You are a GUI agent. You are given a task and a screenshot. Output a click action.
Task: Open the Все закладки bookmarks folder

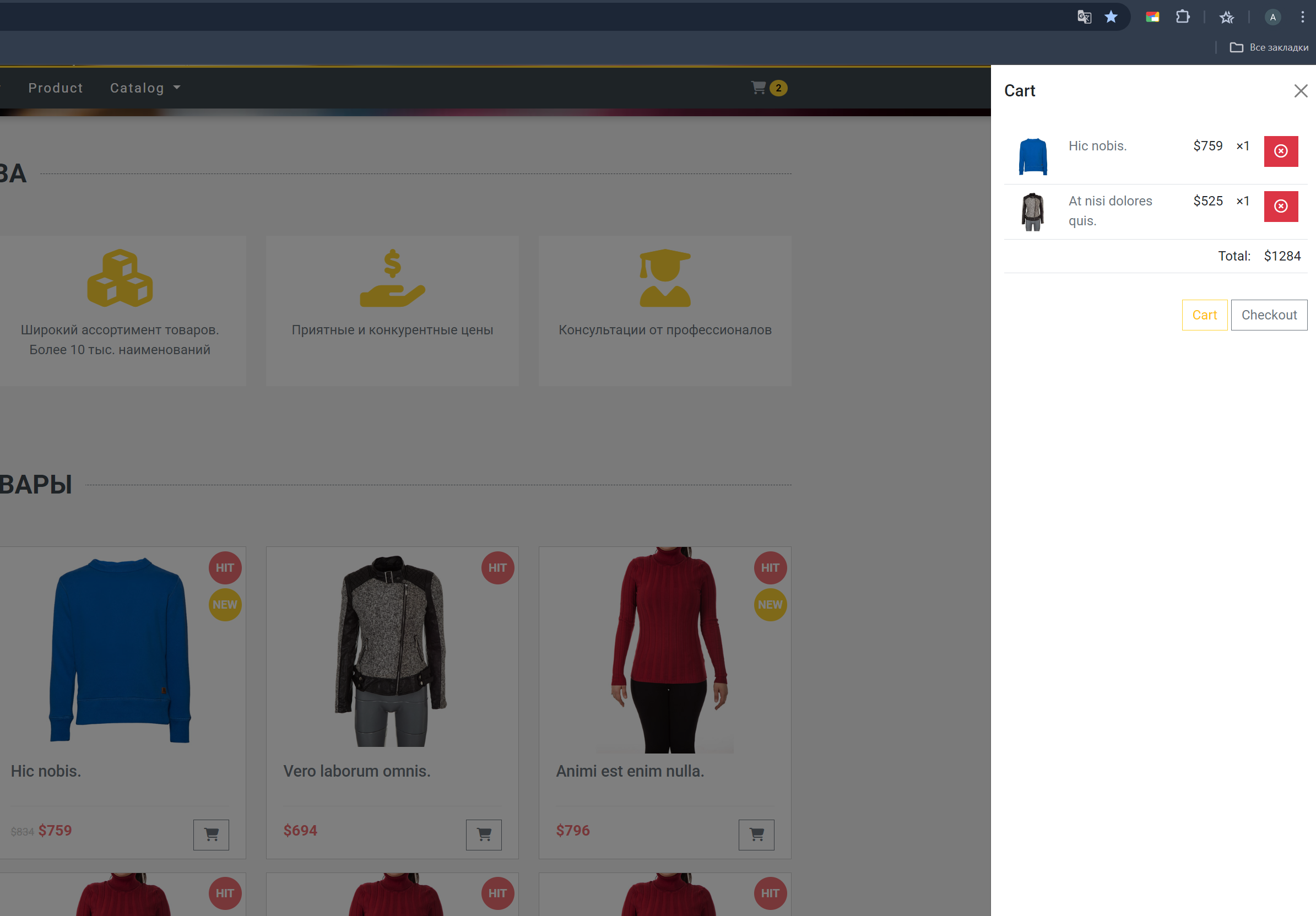point(1269,47)
